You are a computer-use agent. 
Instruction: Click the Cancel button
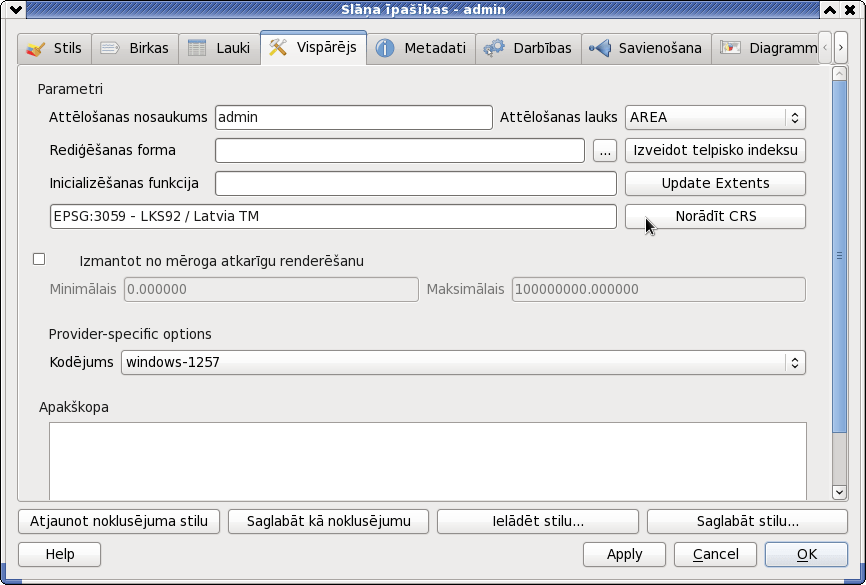tap(715, 555)
